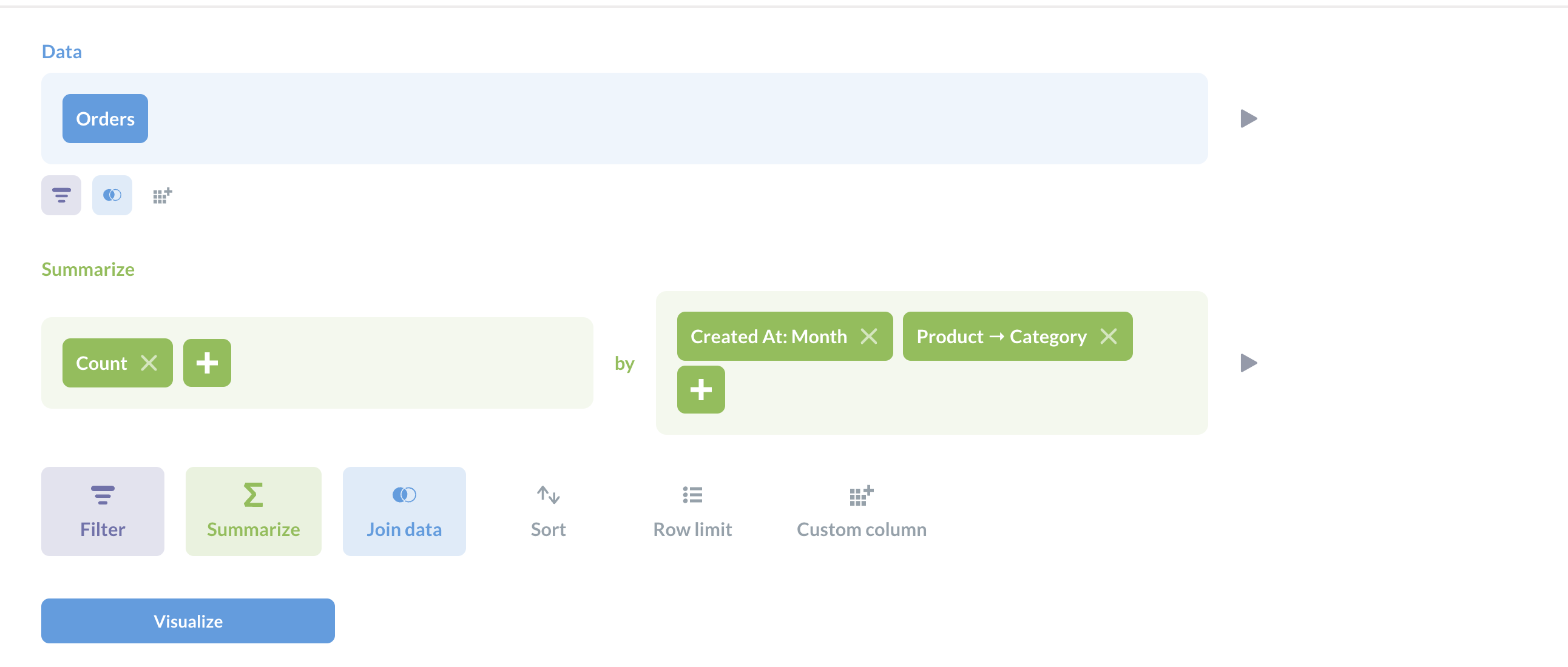Remove the Count aggregation
This screenshot has width=1568, height=667.
(150, 363)
